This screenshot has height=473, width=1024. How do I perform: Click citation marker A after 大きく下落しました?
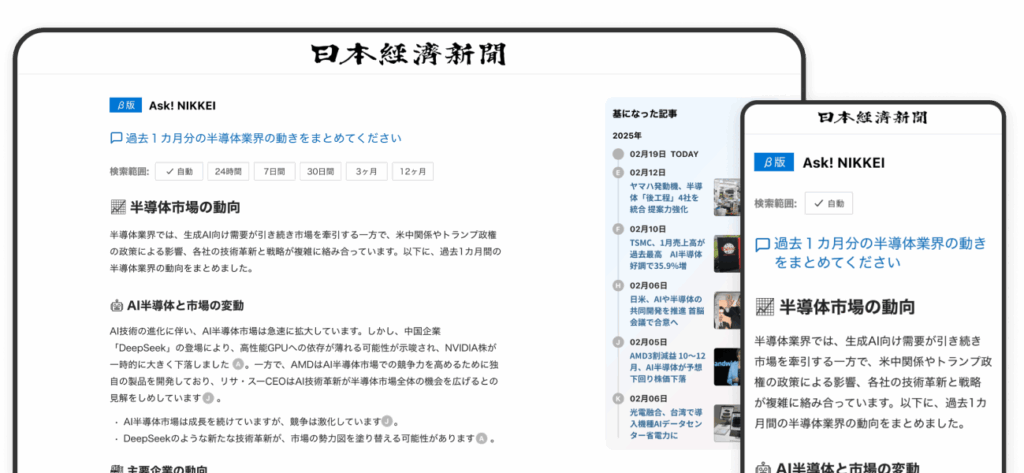(x=238, y=364)
